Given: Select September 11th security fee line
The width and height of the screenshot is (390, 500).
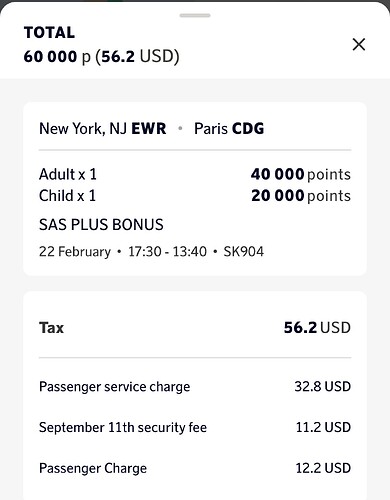Looking at the screenshot, I should click(195, 427).
